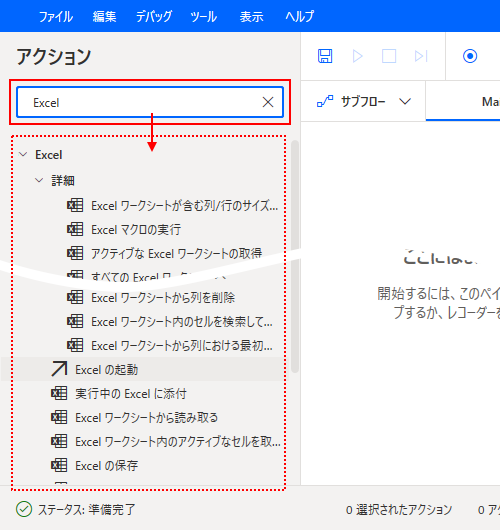Collapse the 詳細 subgroup chevron
Image resolution: width=500 pixels, height=530 pixels.
tap(39, 180)
